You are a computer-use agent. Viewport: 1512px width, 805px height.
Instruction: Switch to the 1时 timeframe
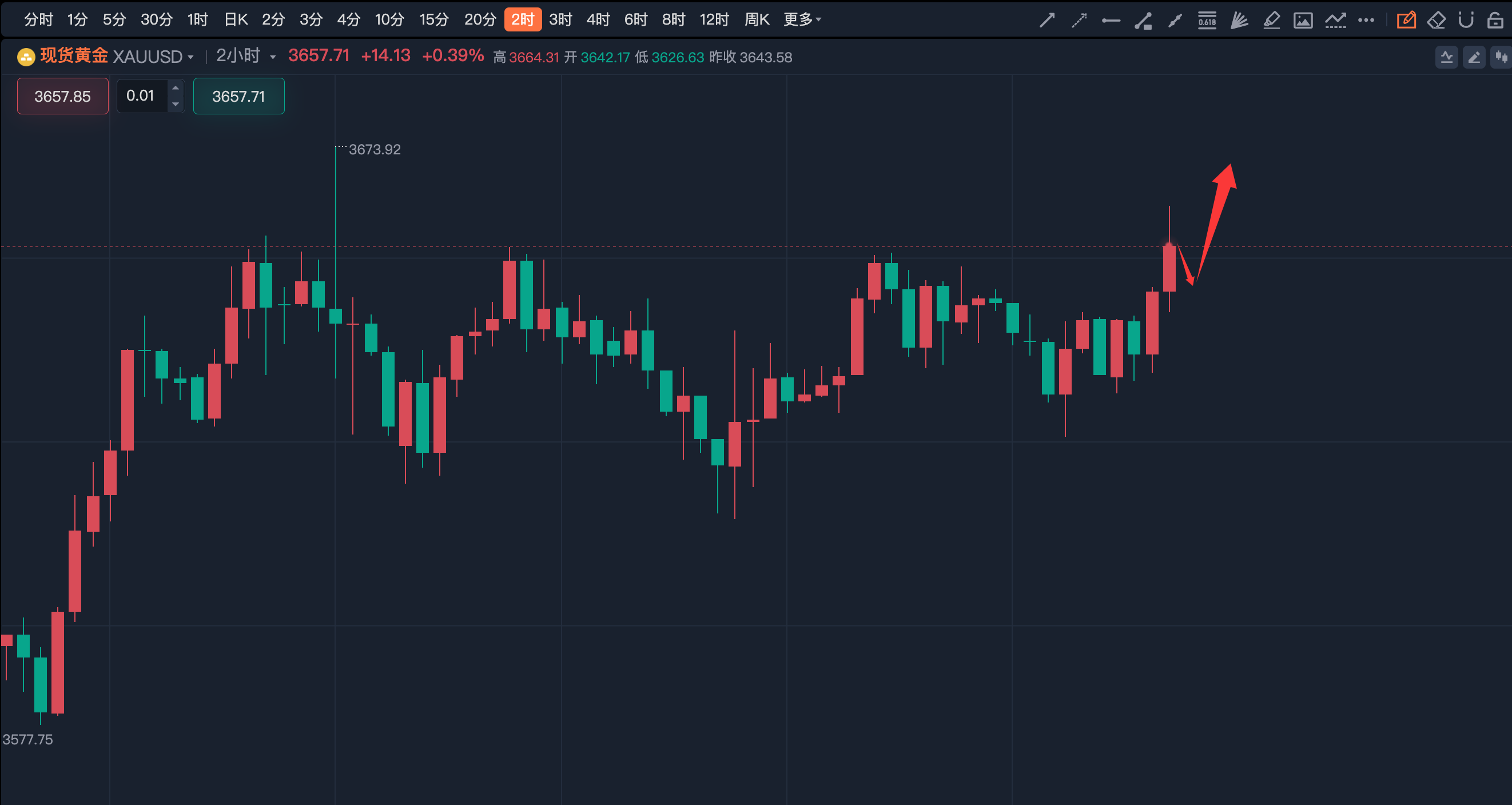pyautogui.click(x=198, y=20)
